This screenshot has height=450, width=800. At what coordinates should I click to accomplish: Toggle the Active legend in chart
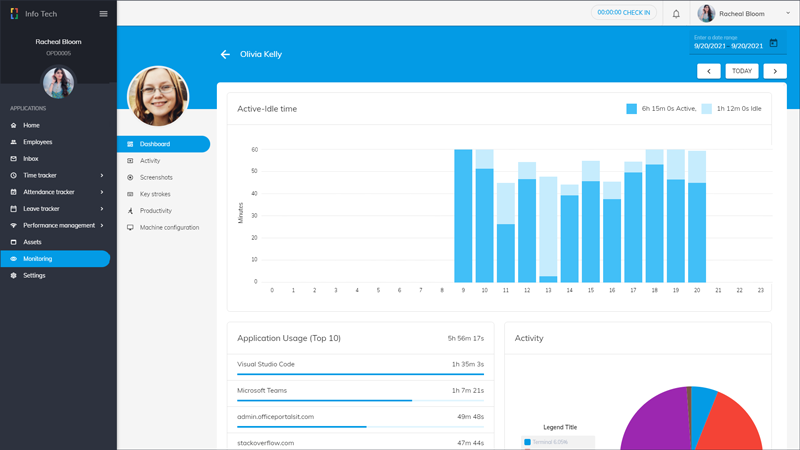pos(632,108)
